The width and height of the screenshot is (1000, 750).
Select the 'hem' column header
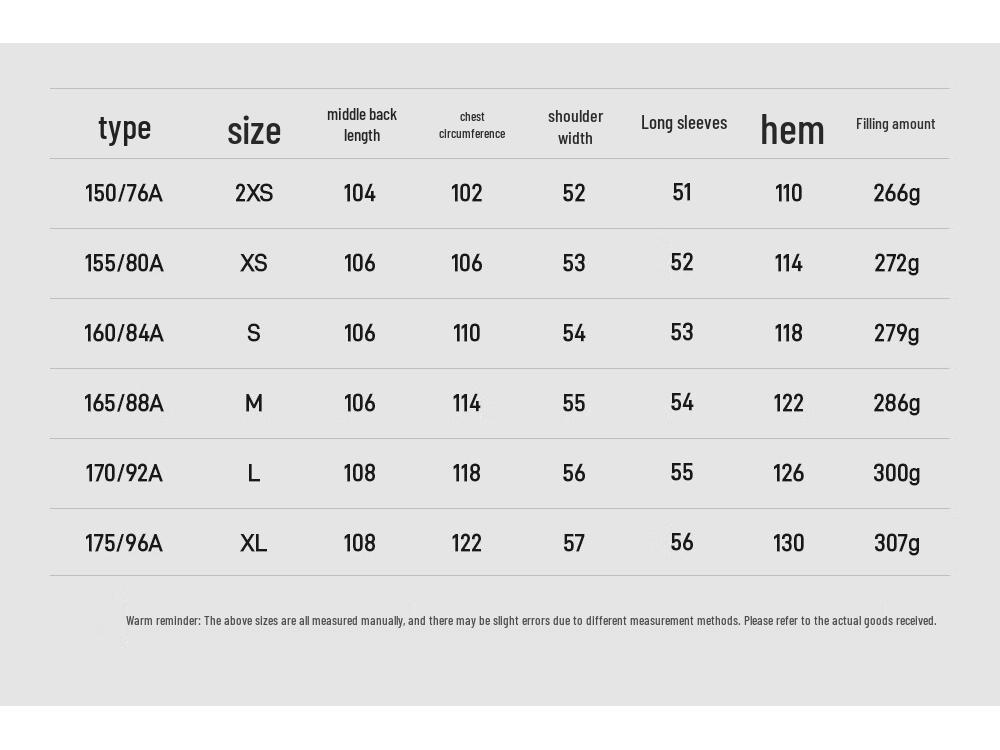792,129
